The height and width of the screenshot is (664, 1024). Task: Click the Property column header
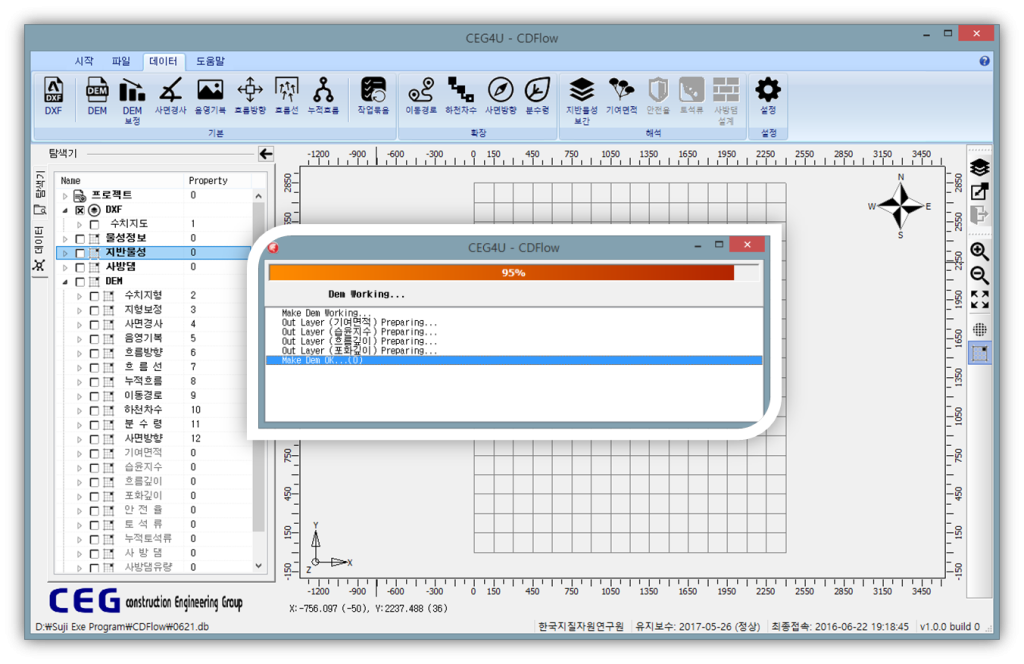208,181
